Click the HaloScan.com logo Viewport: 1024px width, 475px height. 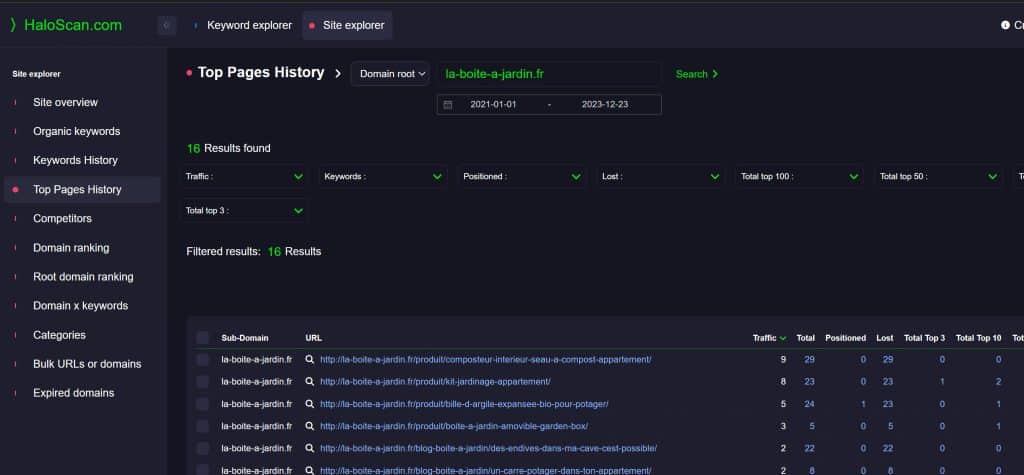66,25
